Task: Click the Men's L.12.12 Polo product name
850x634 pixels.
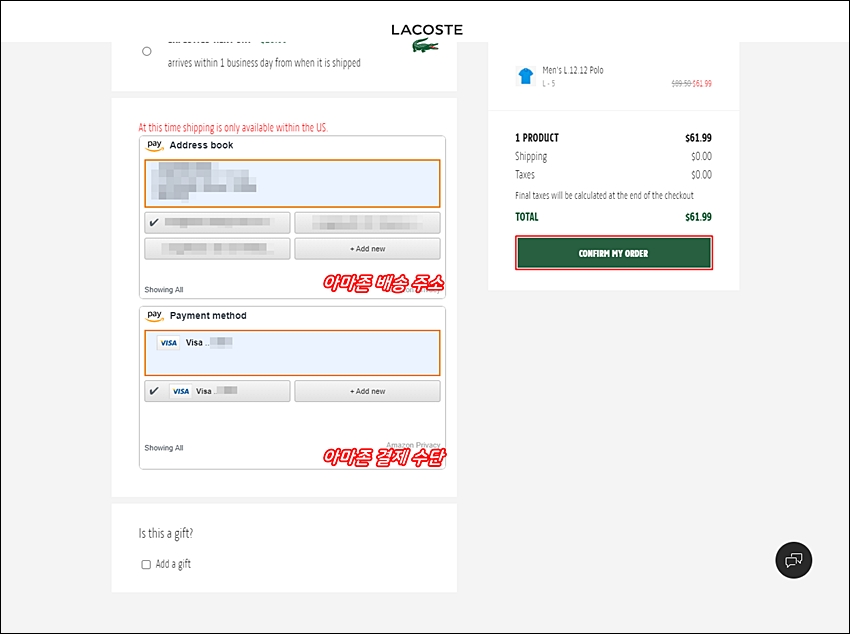Action: [573, 70]
